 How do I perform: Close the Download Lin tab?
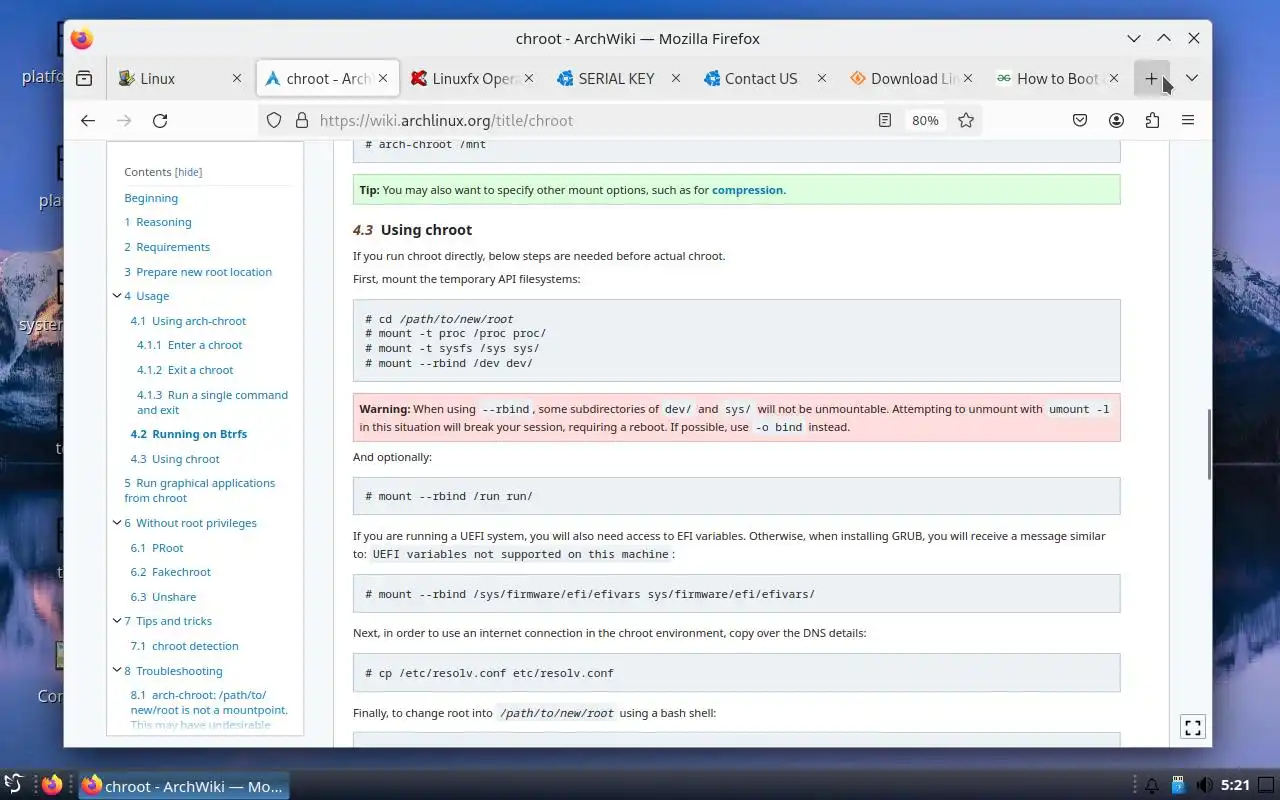click(968, 78)
